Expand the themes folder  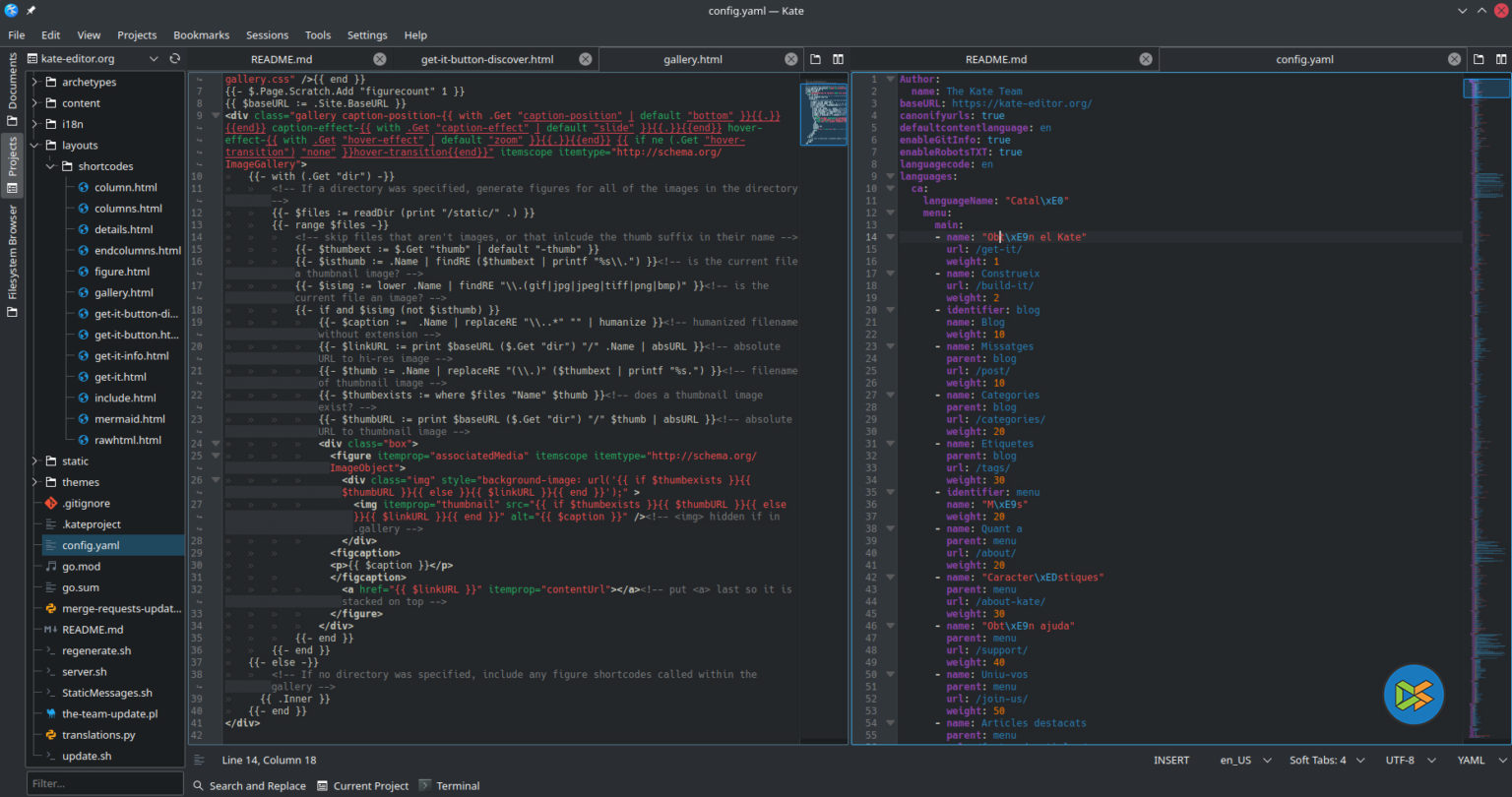34,482
